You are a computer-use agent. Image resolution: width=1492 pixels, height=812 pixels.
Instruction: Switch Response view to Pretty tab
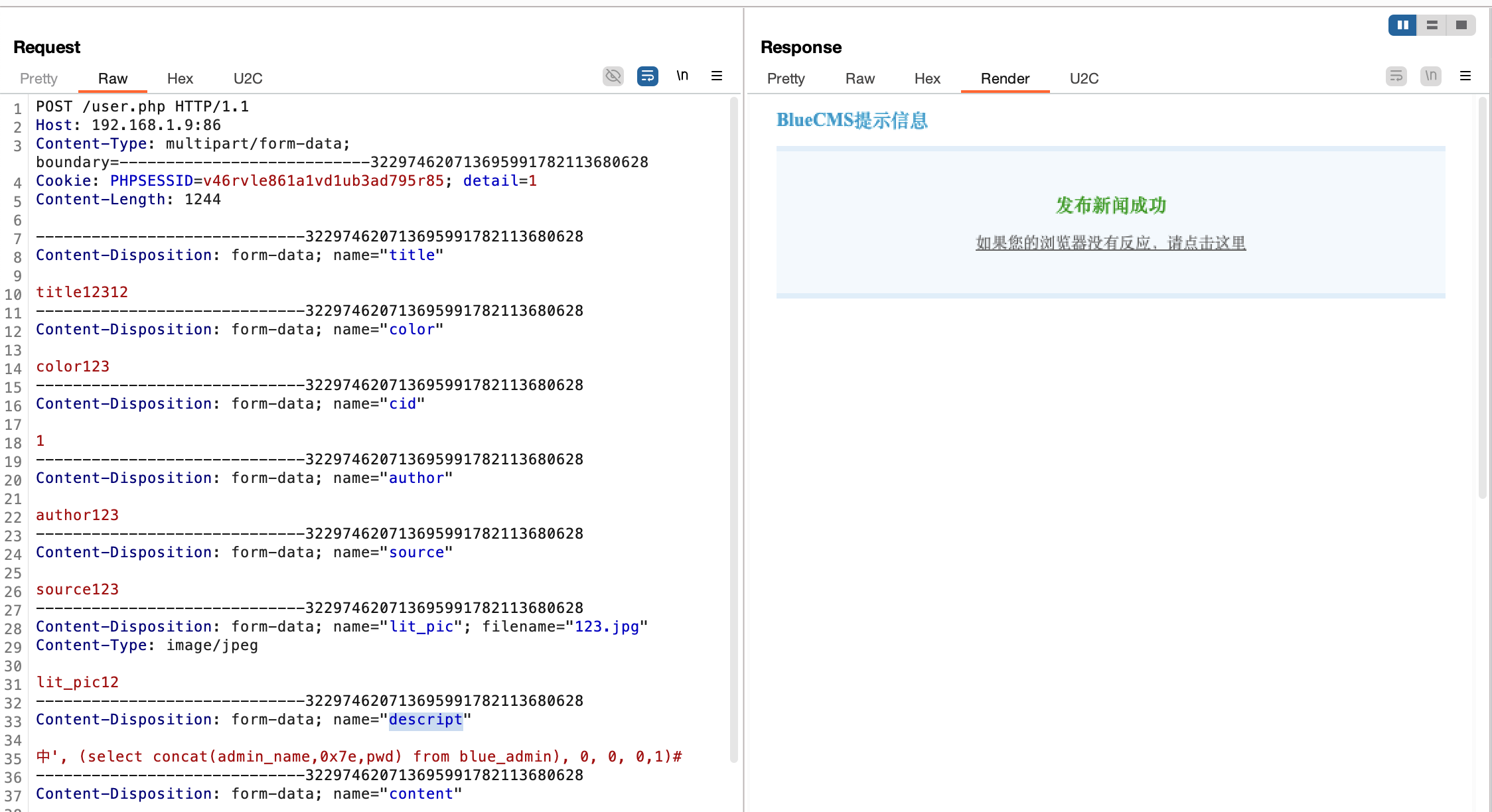786,78
